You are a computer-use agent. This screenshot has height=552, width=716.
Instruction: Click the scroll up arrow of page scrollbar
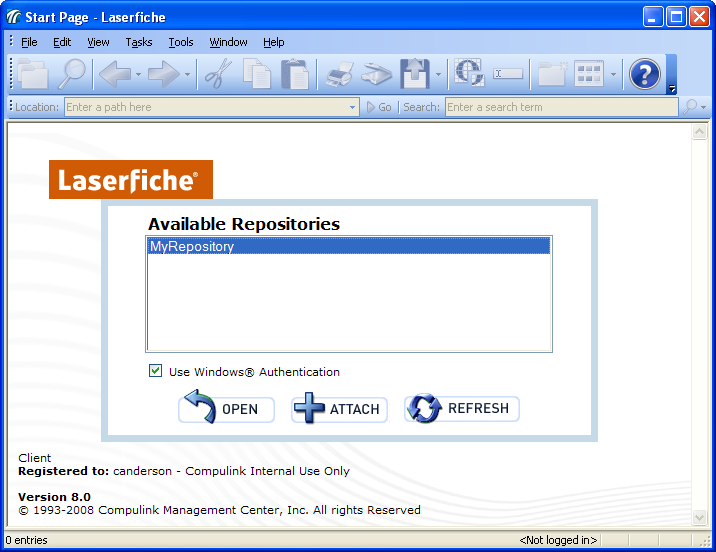700,132
